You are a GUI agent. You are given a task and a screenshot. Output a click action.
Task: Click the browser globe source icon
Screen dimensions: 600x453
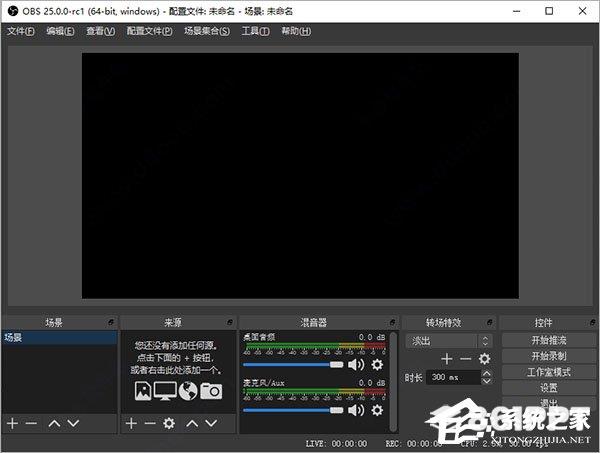(x=188, y=391)
